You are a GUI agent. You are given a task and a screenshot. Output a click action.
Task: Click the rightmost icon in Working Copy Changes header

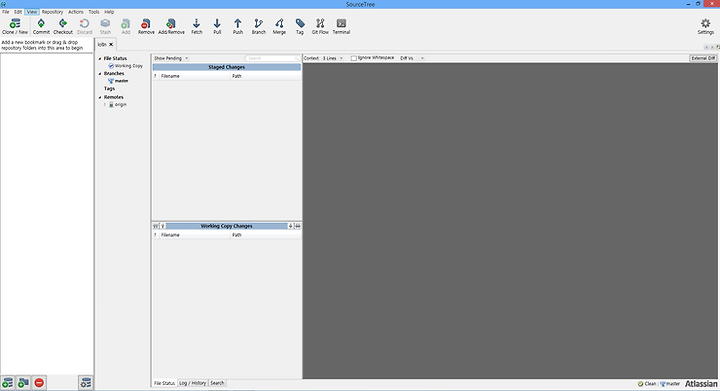[298, 226]
